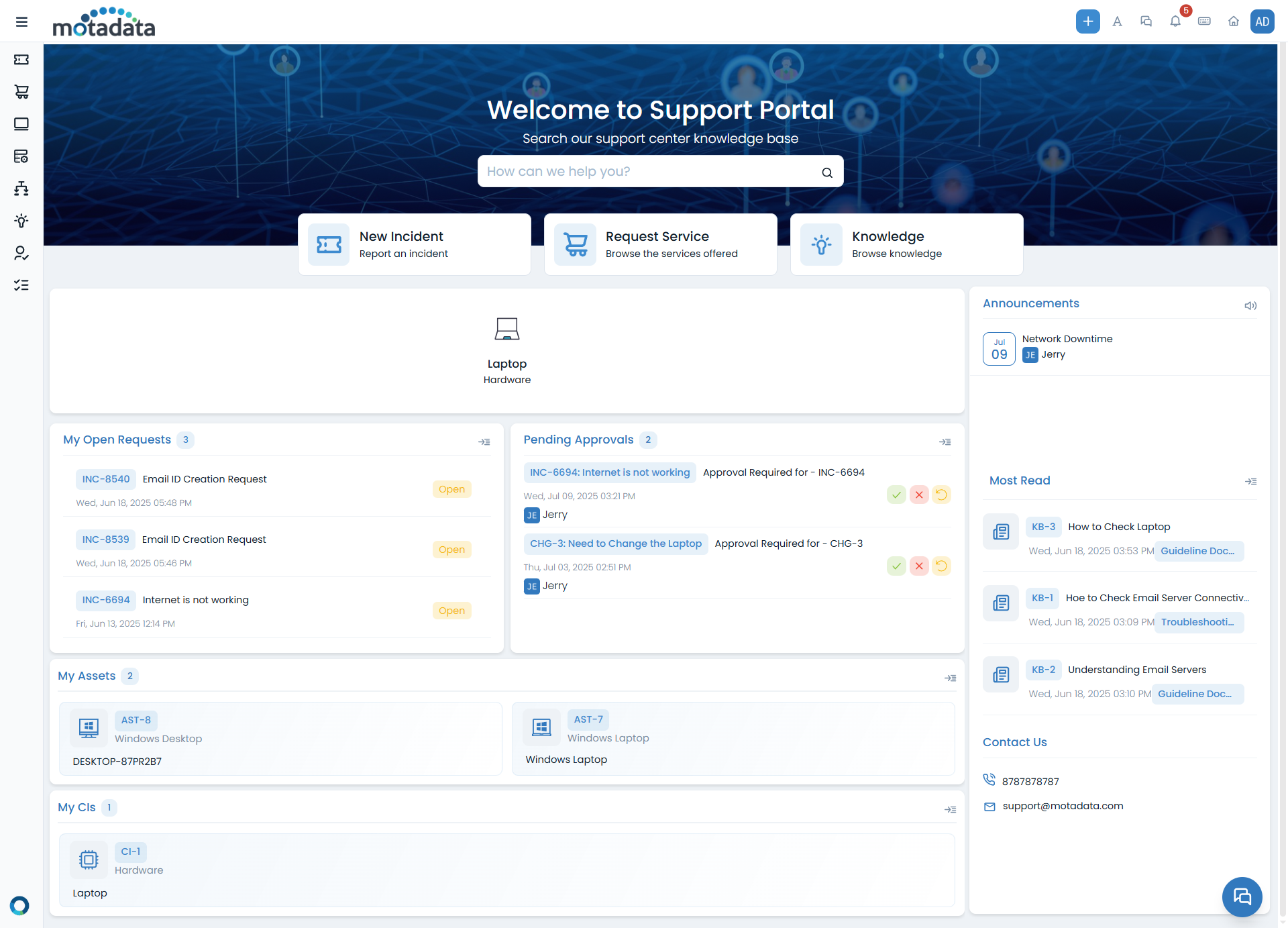Open the hamburger menu in the header
Image resolution: width=1288 pixels, height=928 pixels.
pyautogui.click(x=21, y=21)
